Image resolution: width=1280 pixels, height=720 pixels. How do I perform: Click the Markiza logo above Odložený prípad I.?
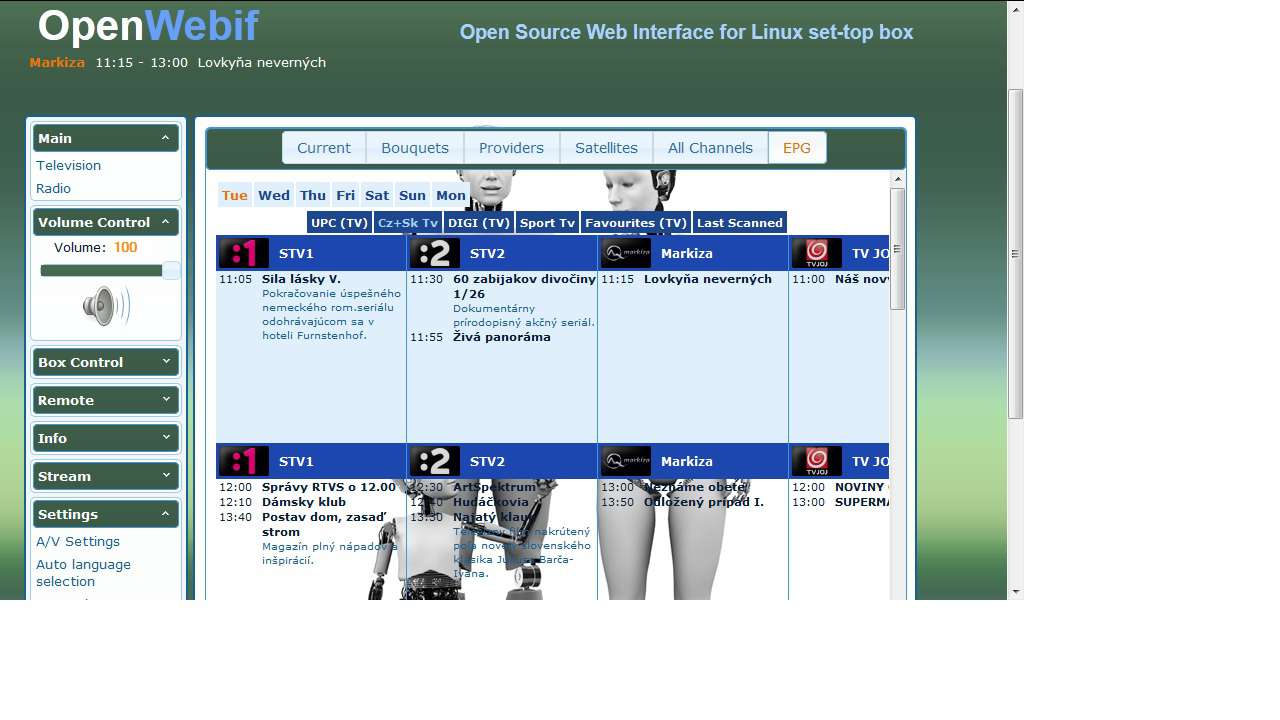(626, 461)
